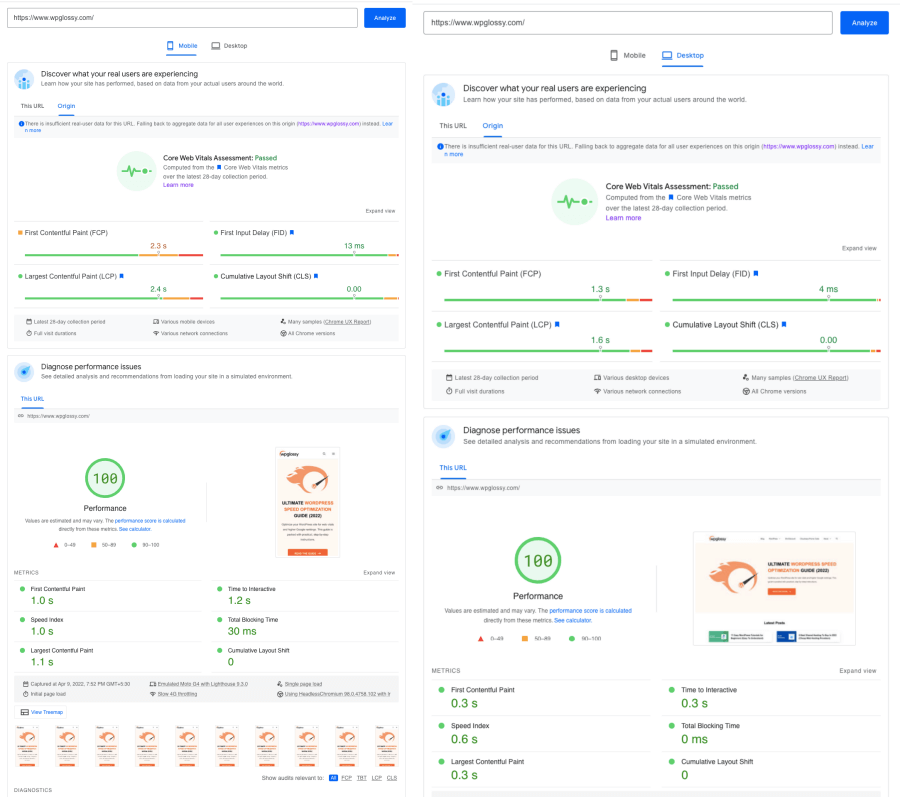Filter audits by All
This screenshot has height=797, width=900.
point(333,778)
